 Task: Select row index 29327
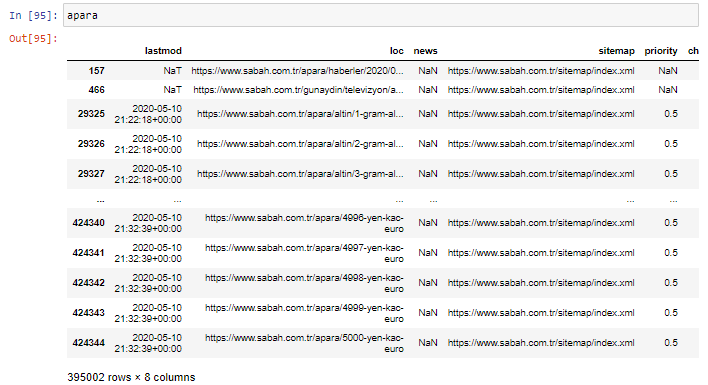[91, 174]
